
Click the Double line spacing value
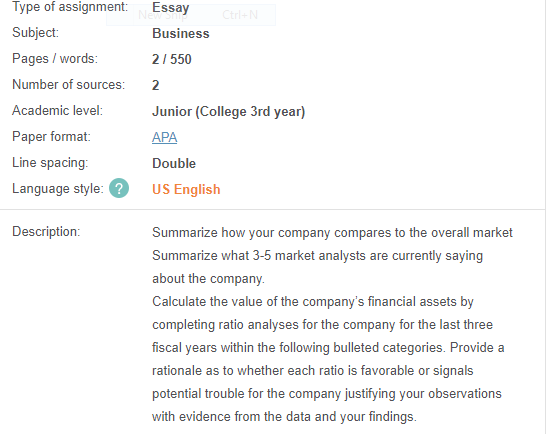pos(174,163)
